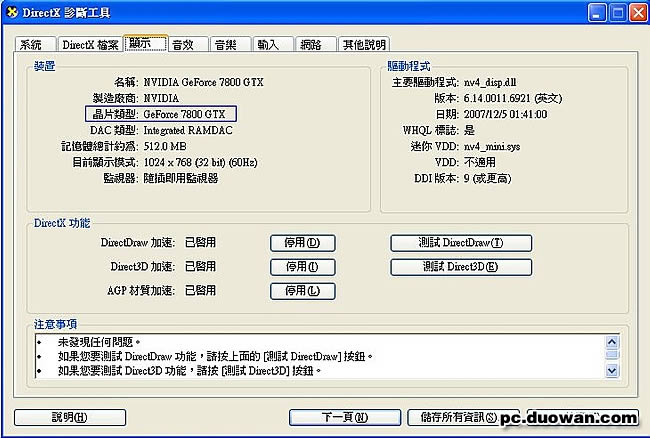Viewport: 650px width, 438px height.
Task: Click the monitor value 隨插即用監視器
Action: click(181, 179)
